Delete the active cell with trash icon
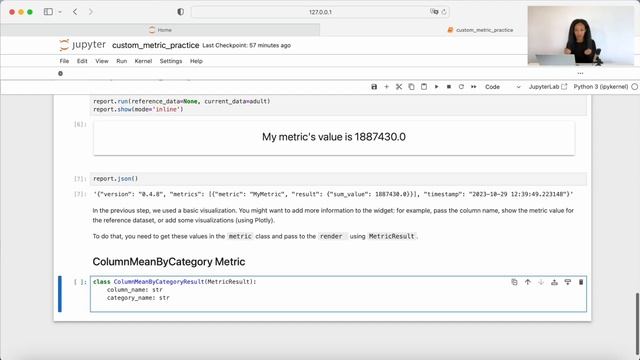The image size is (640, 360). tap(581, 282)
